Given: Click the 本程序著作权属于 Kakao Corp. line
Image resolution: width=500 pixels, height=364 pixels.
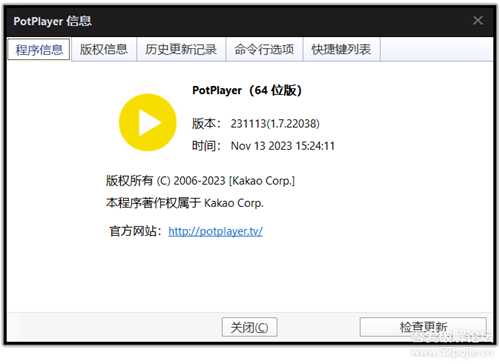Looking at the screenshot, I should click(x=185, y=203).
